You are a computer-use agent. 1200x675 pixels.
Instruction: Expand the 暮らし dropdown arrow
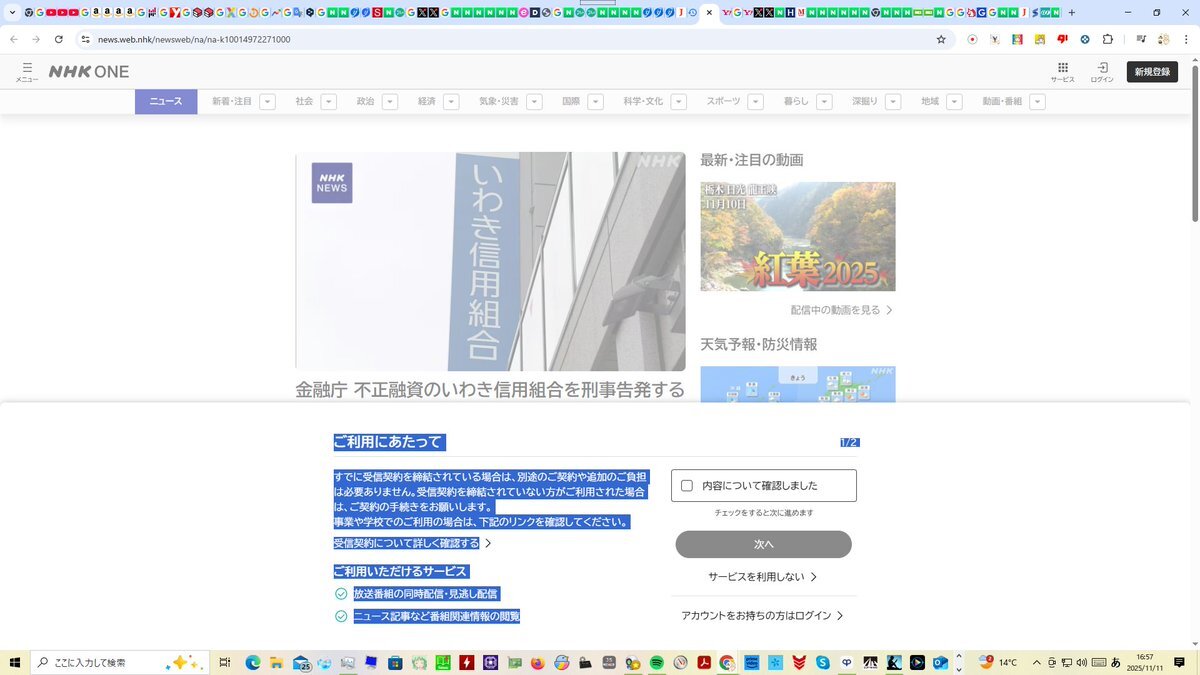pyautogui.click(x=825, y=101)
